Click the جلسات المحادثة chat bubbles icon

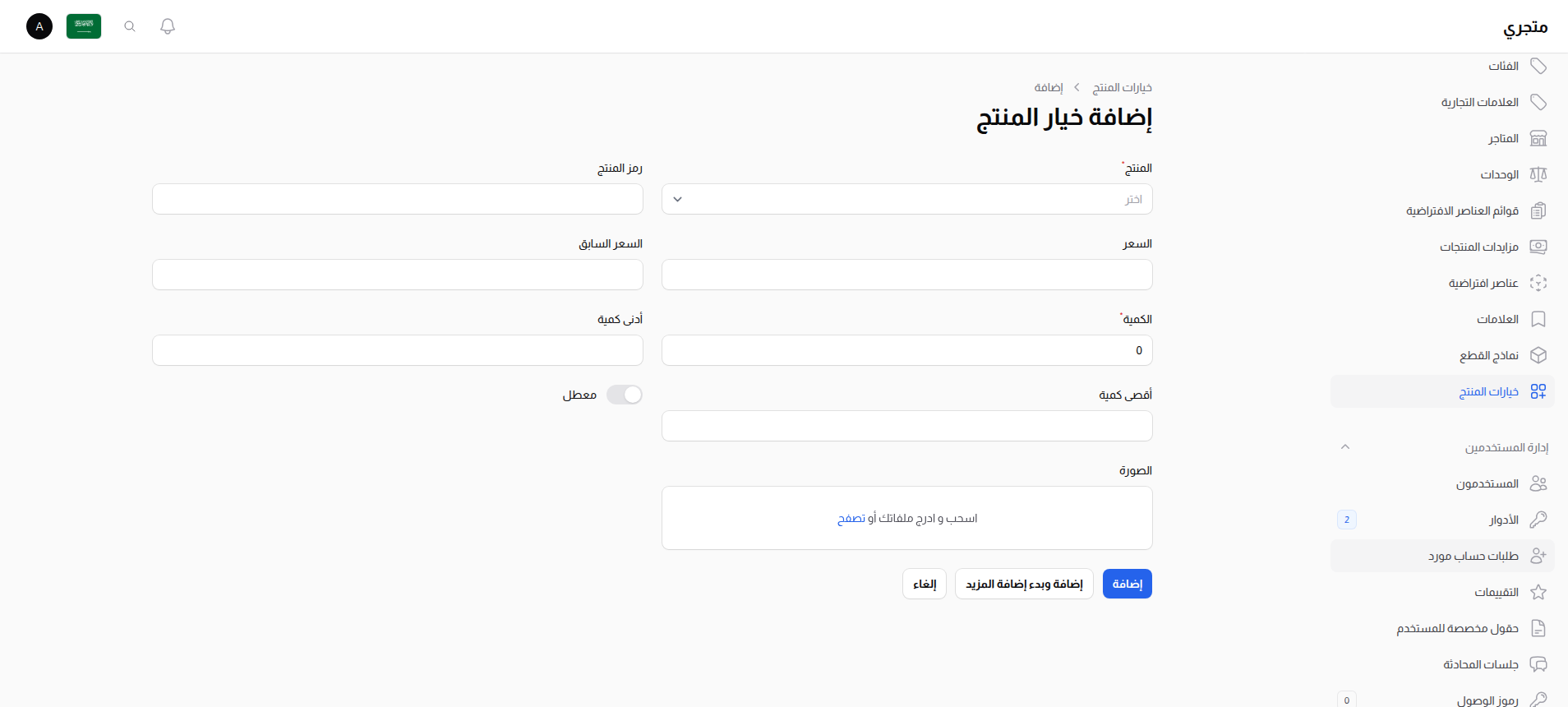click(x=1538, y=664)
